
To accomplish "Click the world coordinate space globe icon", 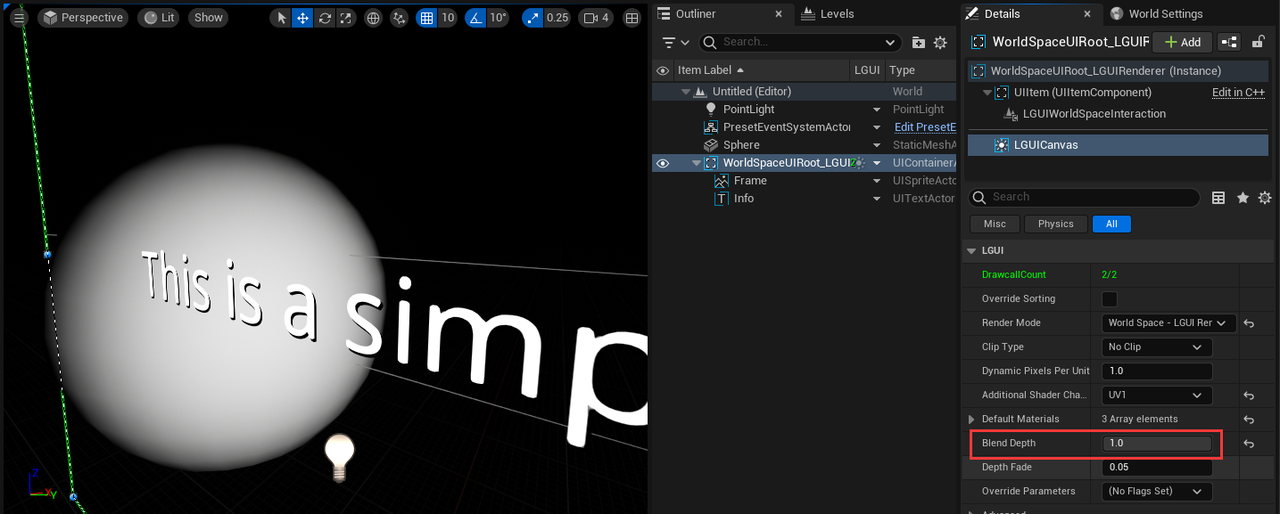I will tap(373, 18).
